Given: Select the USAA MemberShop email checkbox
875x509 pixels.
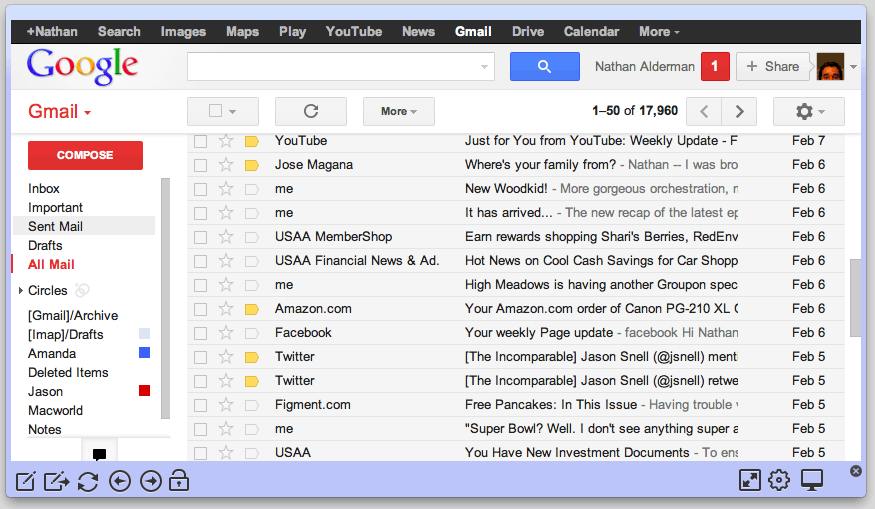Looking at the screenshot, I should click(200, 237).
